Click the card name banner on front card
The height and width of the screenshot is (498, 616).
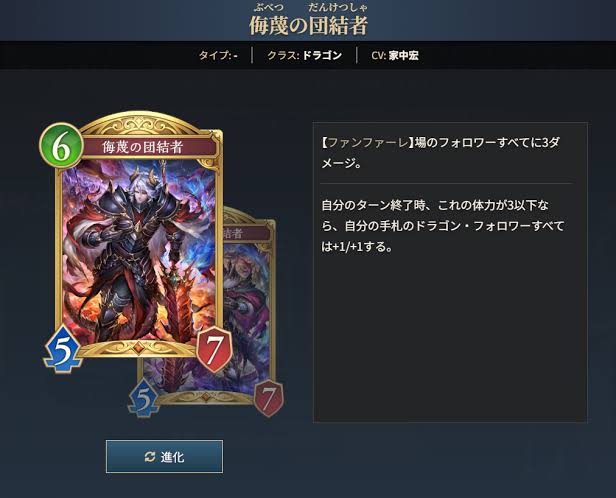click(x=143, y=147)
